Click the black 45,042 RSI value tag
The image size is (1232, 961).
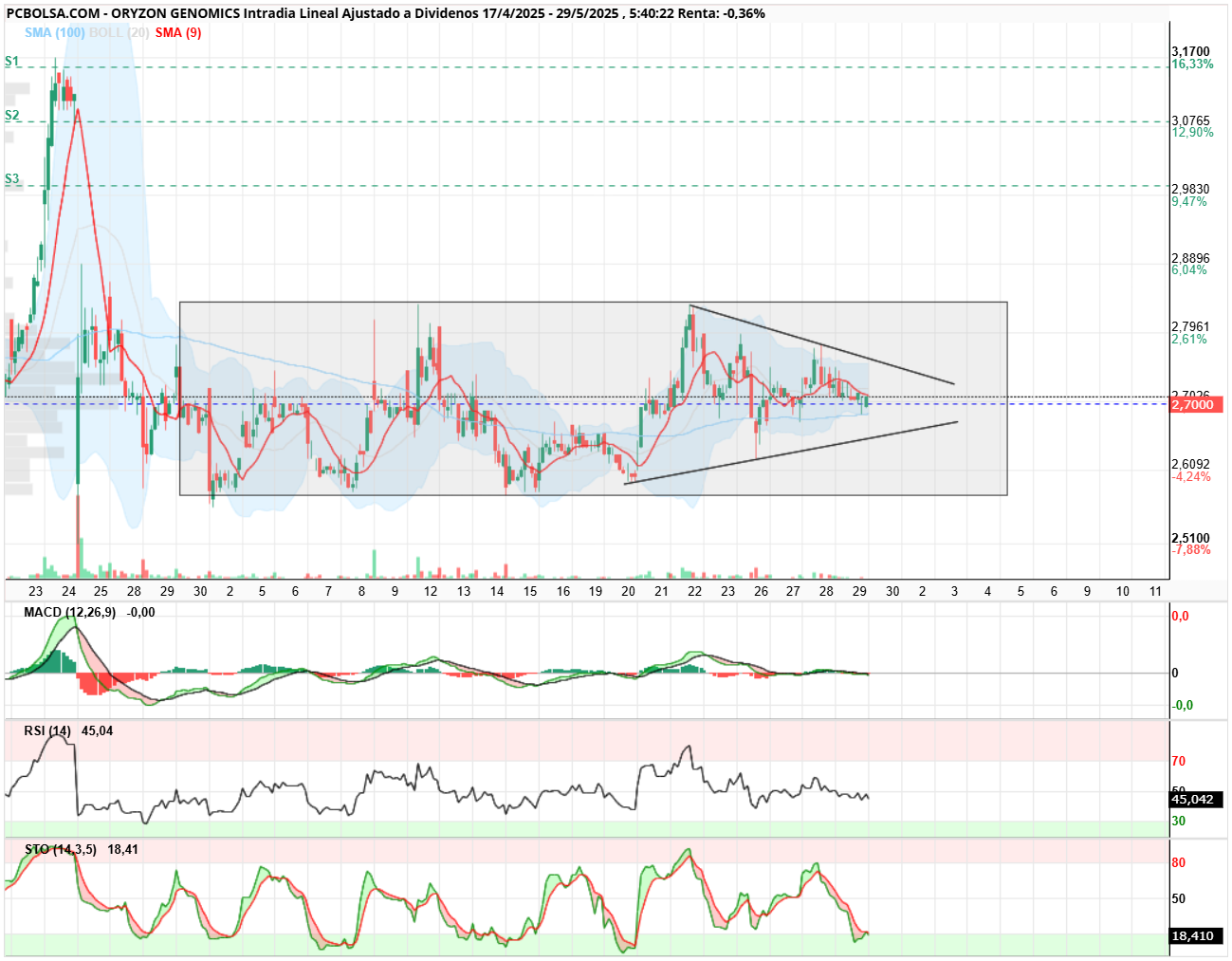[x=1196, y=799]
